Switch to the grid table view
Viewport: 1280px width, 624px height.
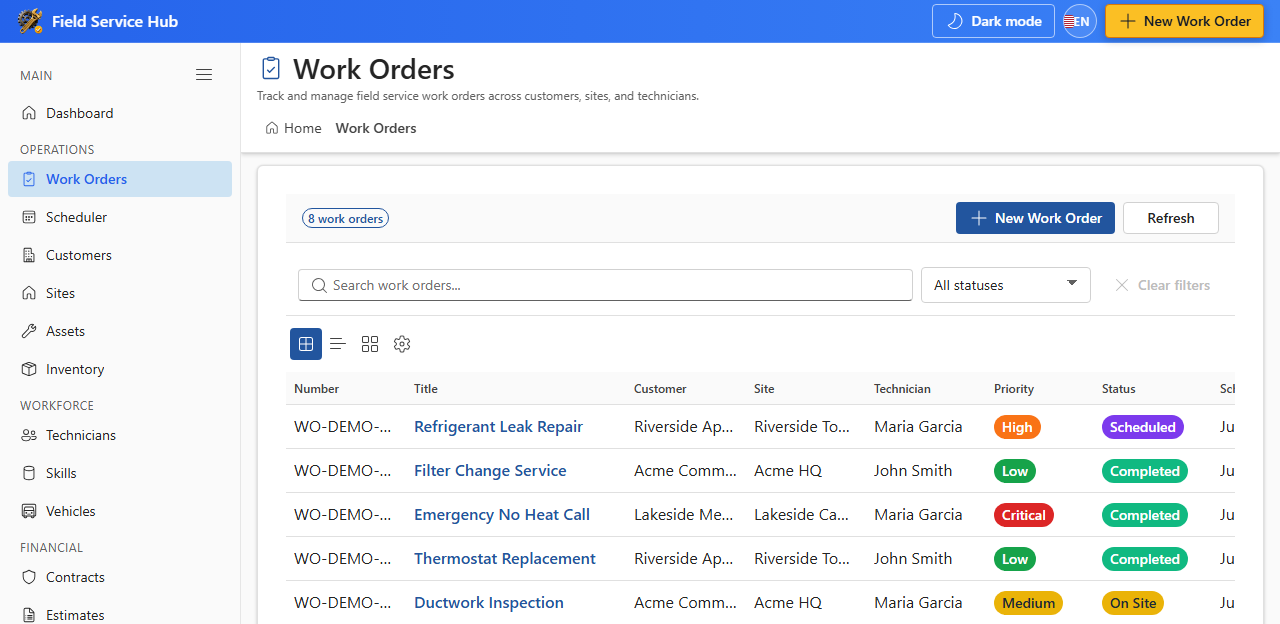tap(306, 344)
